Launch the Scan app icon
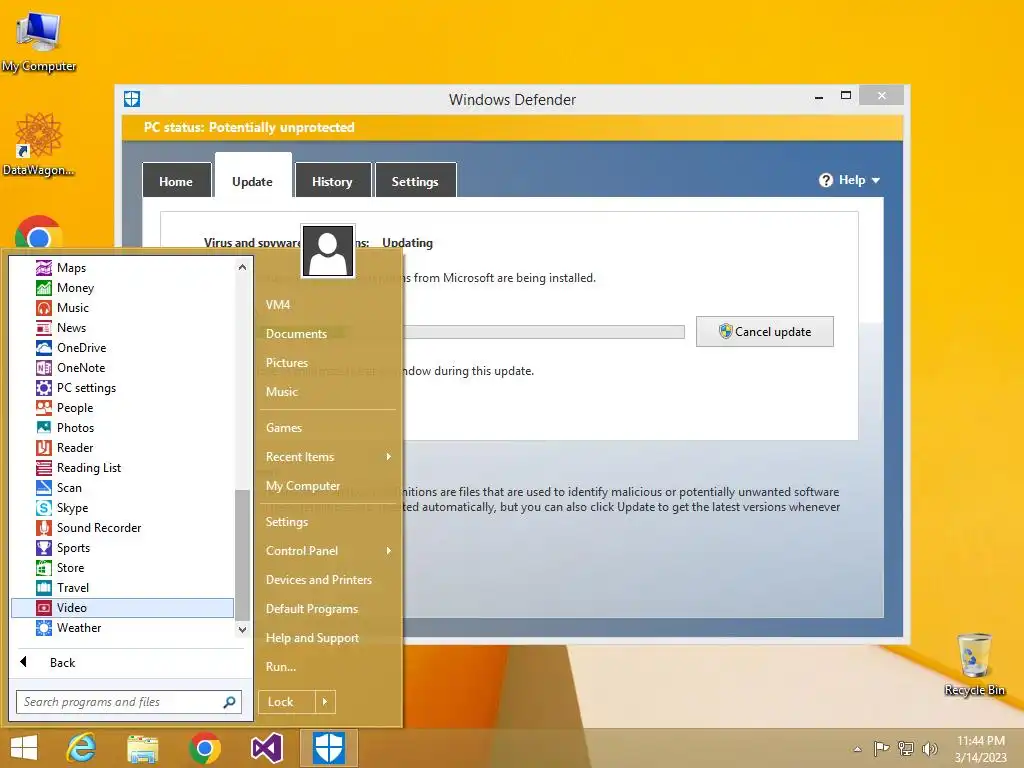The width and height of the screenshot is (1024, 768). coord(44,488)
